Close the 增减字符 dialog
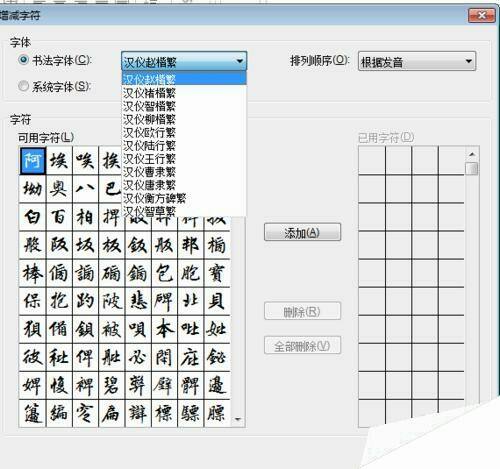 click(481, 15)
